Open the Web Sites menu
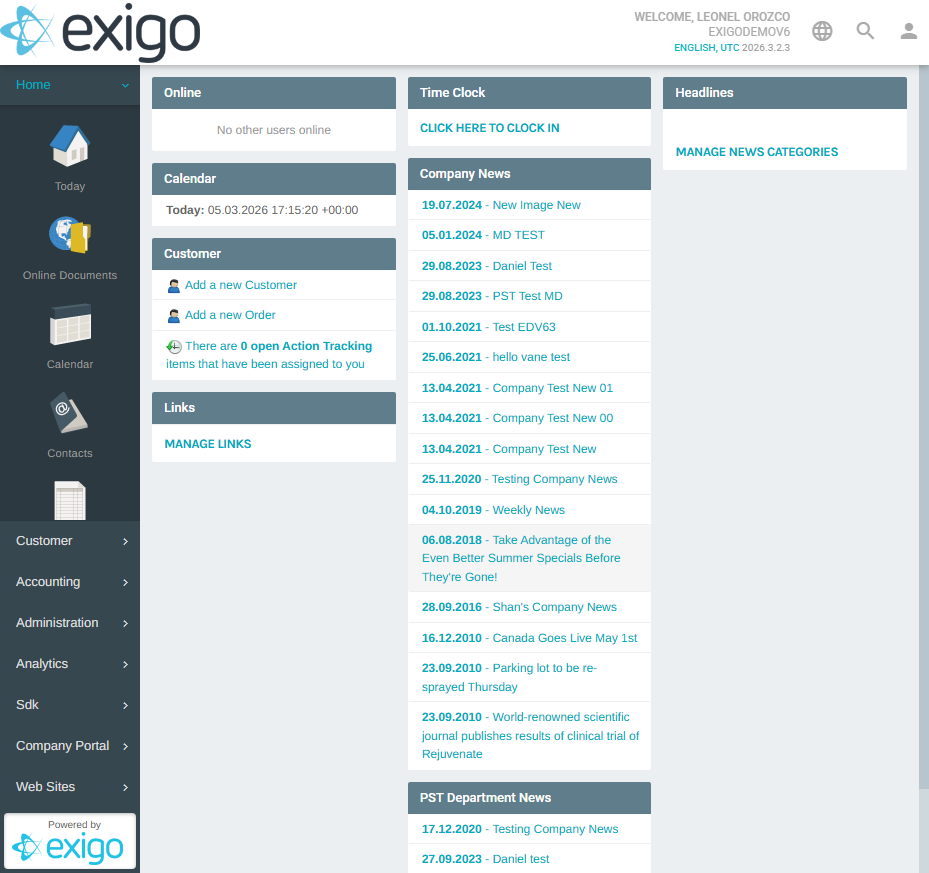The width and height of the screenshot is (929, 873). [70, 786]
